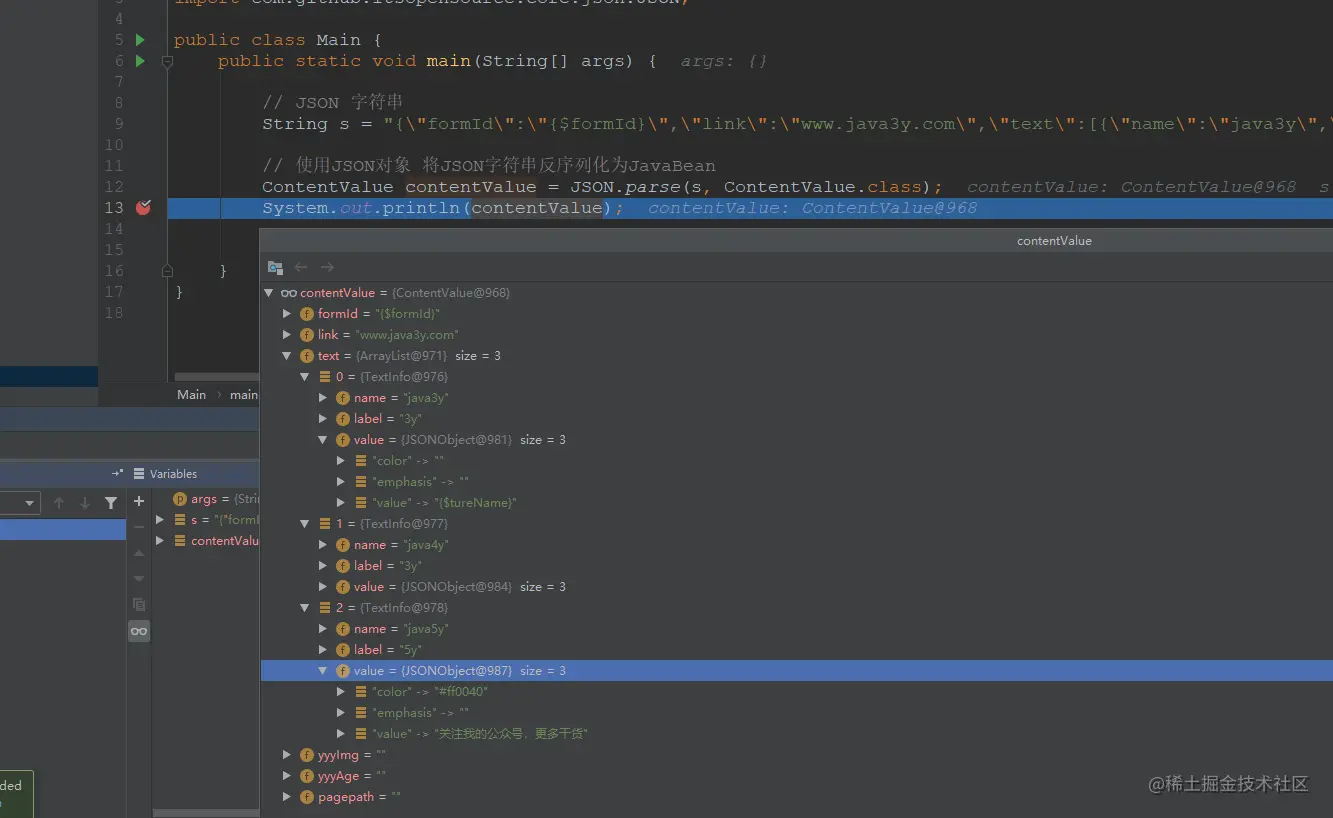The width and height of the screenshot is (1333, 818).
Task: Select the name = "java3y" row
Action: (796, 398)
